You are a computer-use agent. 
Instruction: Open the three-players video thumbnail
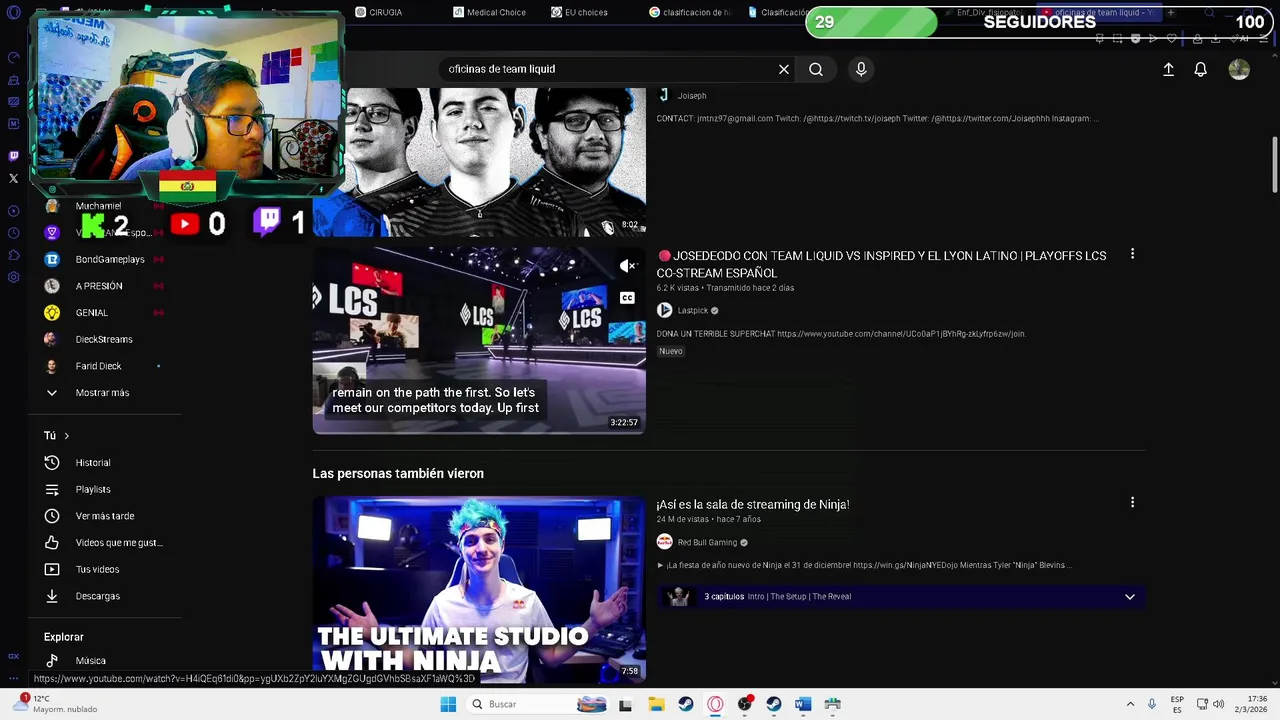pyautogui.click(x=479, y=162)
